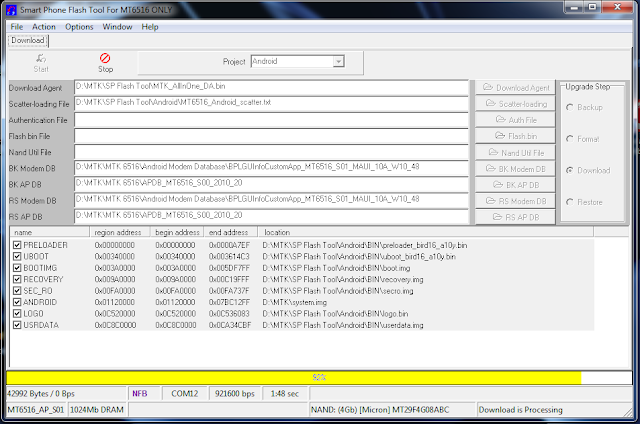Uncheck the PRELOADER checkbox
The image size is (640, 424).
(x=17, y=245)
